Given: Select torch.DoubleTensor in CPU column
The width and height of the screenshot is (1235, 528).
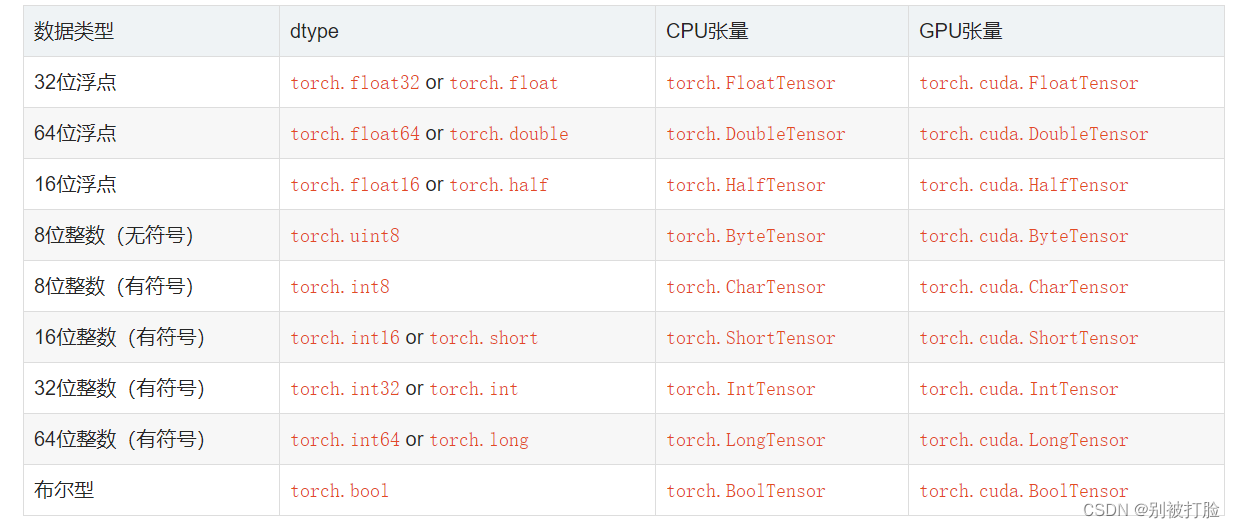Looking at the screenshot, I should pos(756,134).
